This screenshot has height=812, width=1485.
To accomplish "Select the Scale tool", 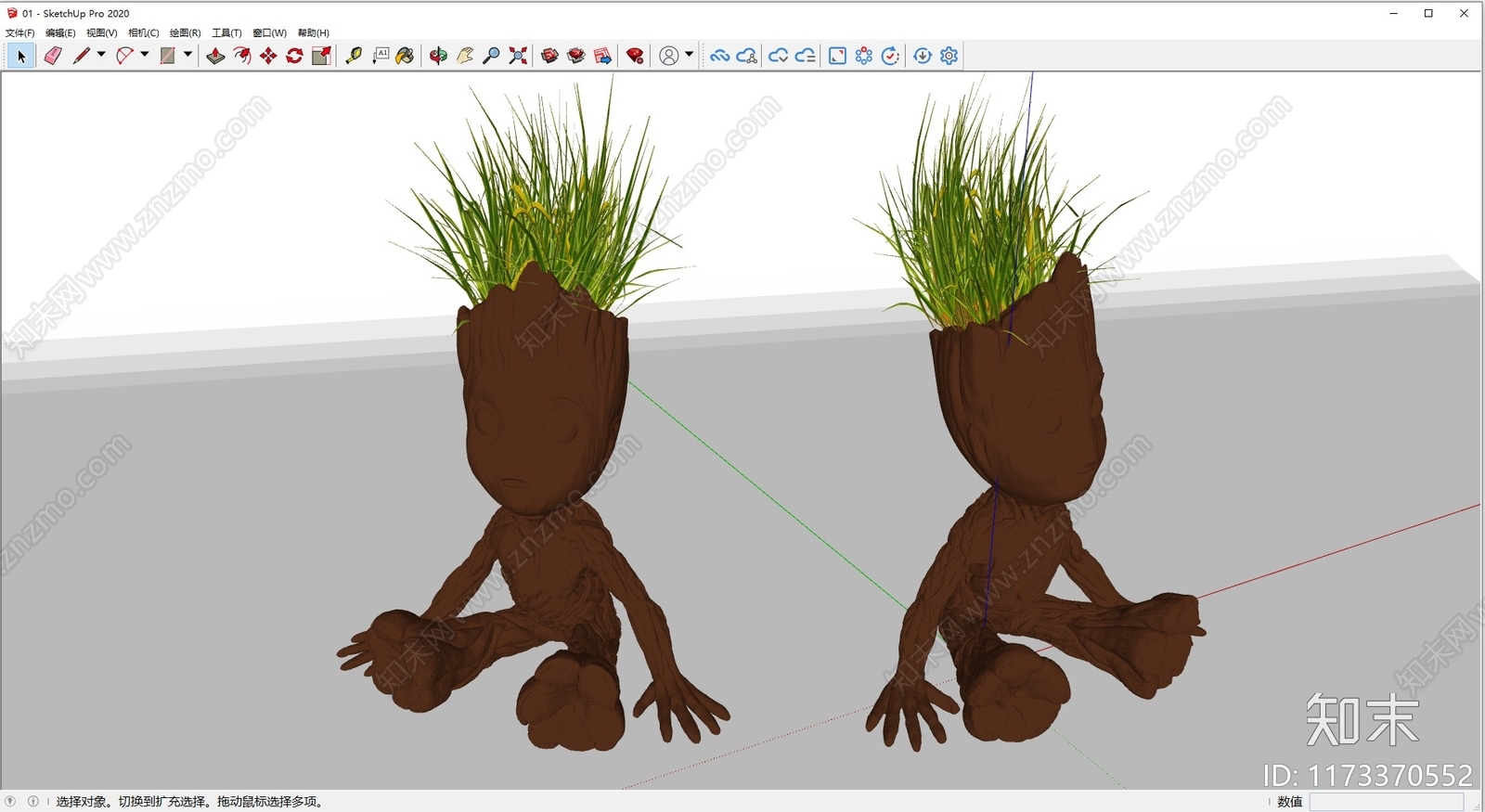I will [x=322, y=57].
